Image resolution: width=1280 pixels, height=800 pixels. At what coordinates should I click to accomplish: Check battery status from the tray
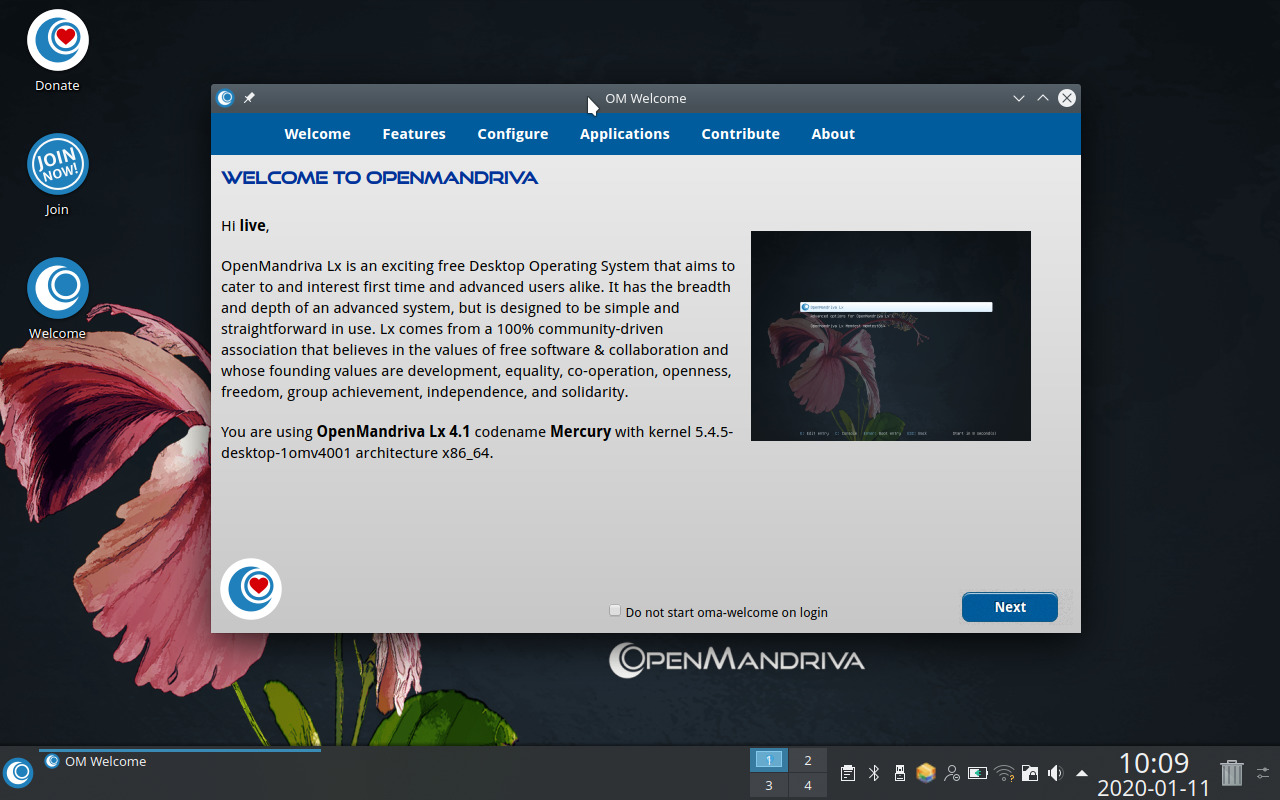[x=977, y=772]
